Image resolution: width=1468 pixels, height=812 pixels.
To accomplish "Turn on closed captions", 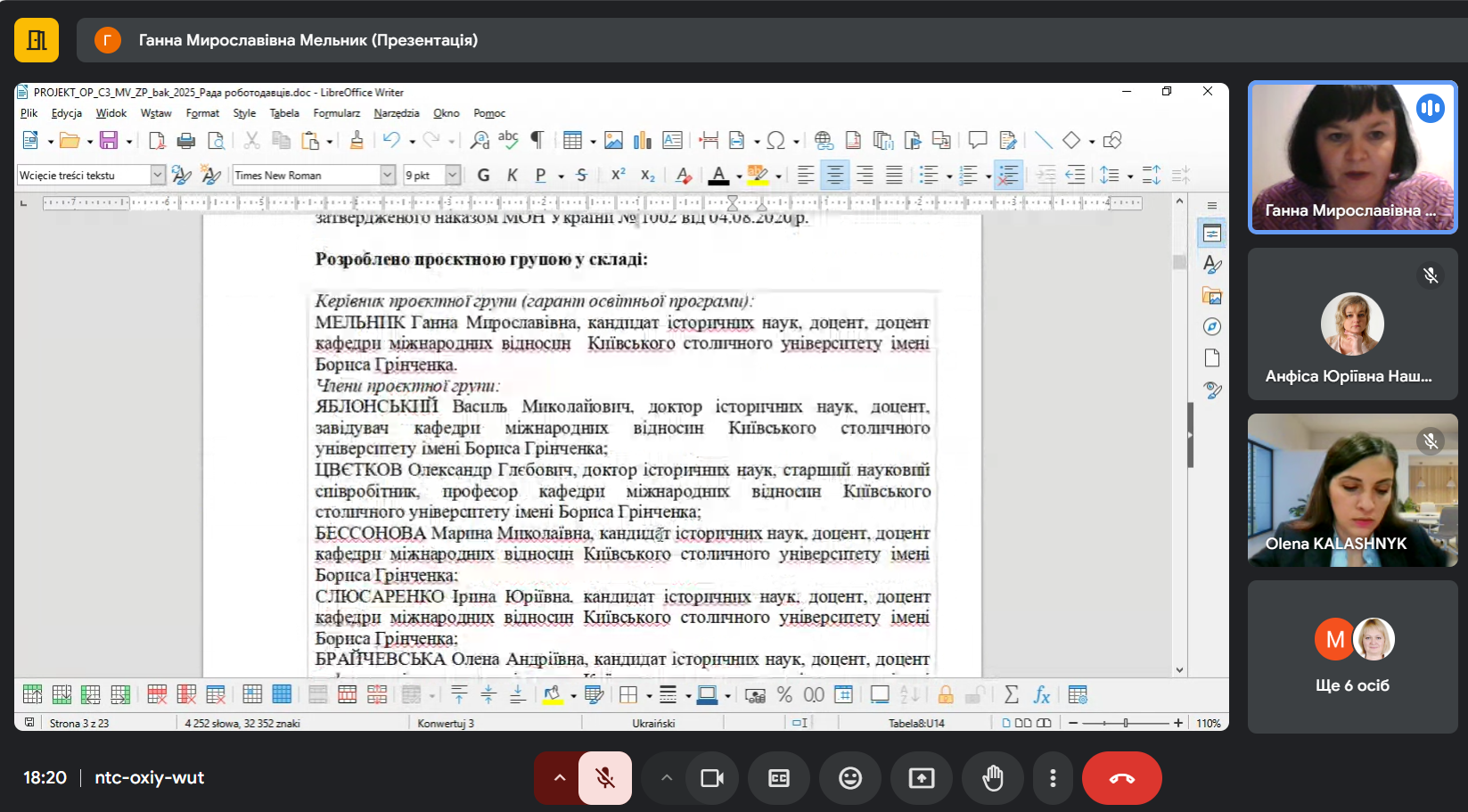I will click(x=779, y=778).
